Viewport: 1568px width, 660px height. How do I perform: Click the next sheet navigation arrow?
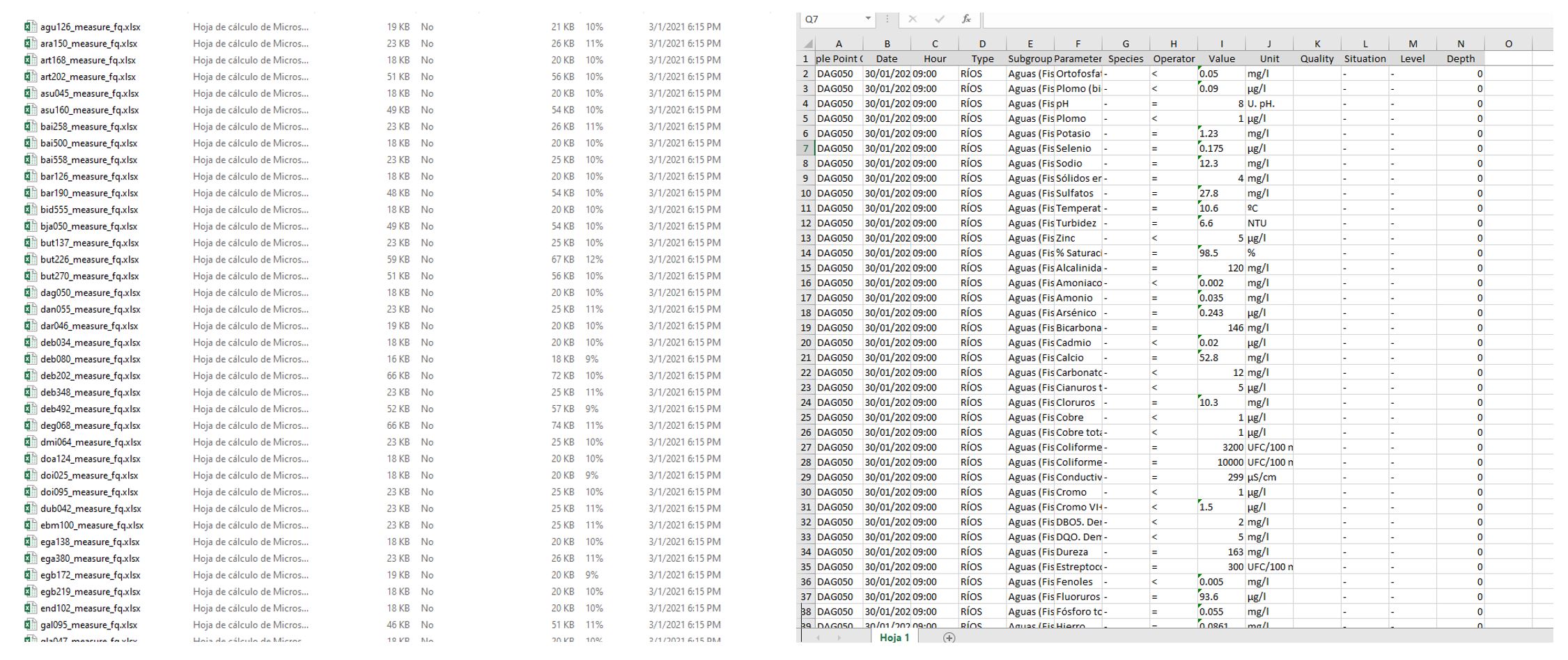[x=839, y=638]
